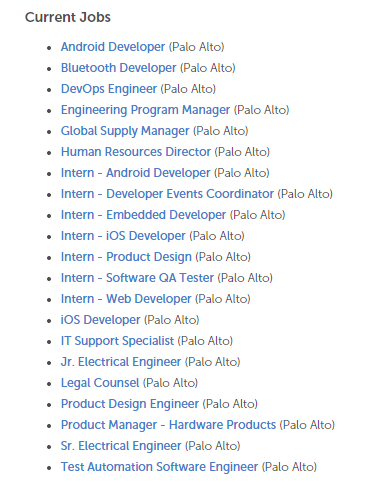Open Intern - Developer Events Coordinator posting

[167, 194]
